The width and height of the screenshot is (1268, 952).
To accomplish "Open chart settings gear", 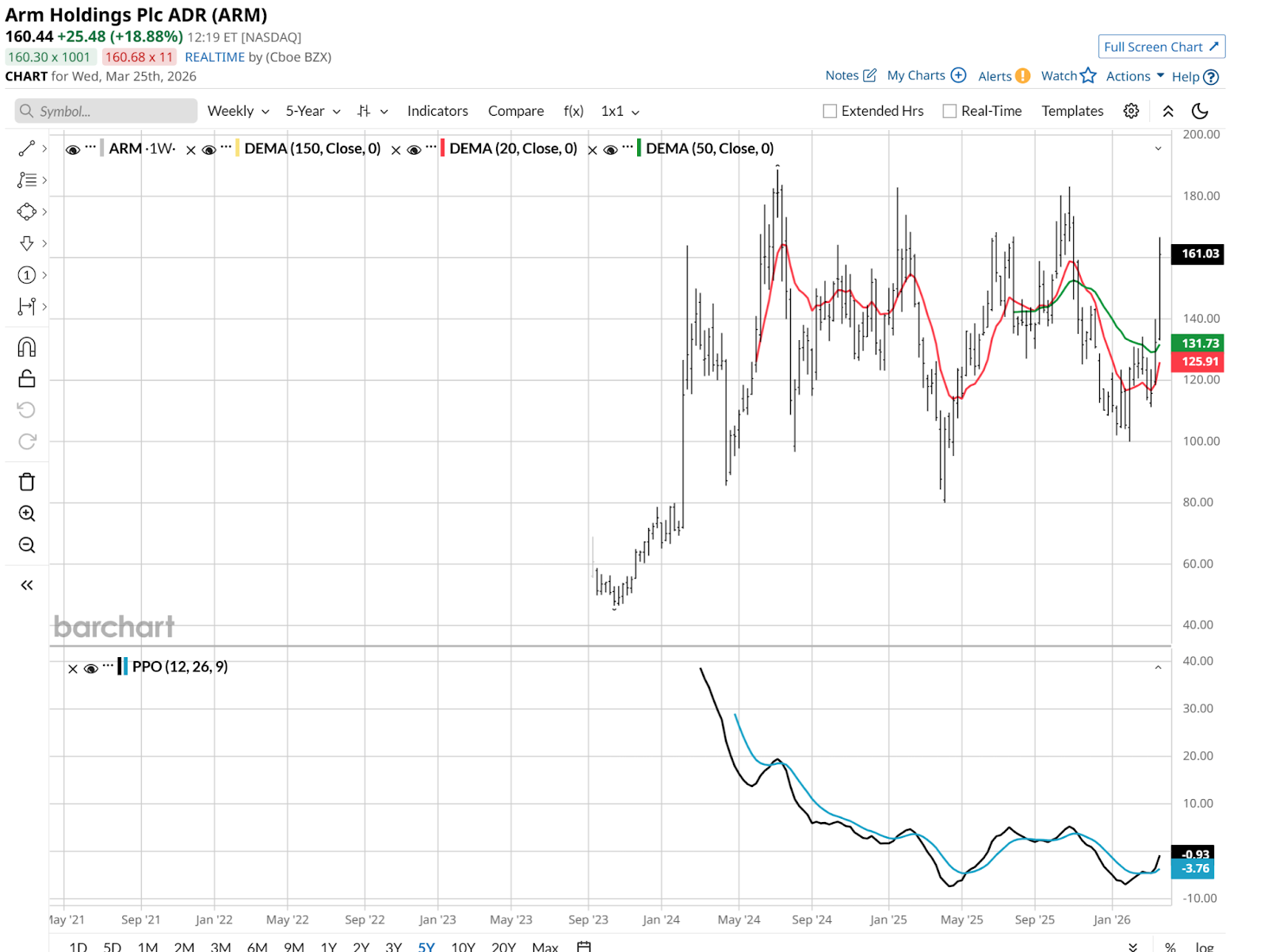I will pyautogui.click(x=1131, y=111).
